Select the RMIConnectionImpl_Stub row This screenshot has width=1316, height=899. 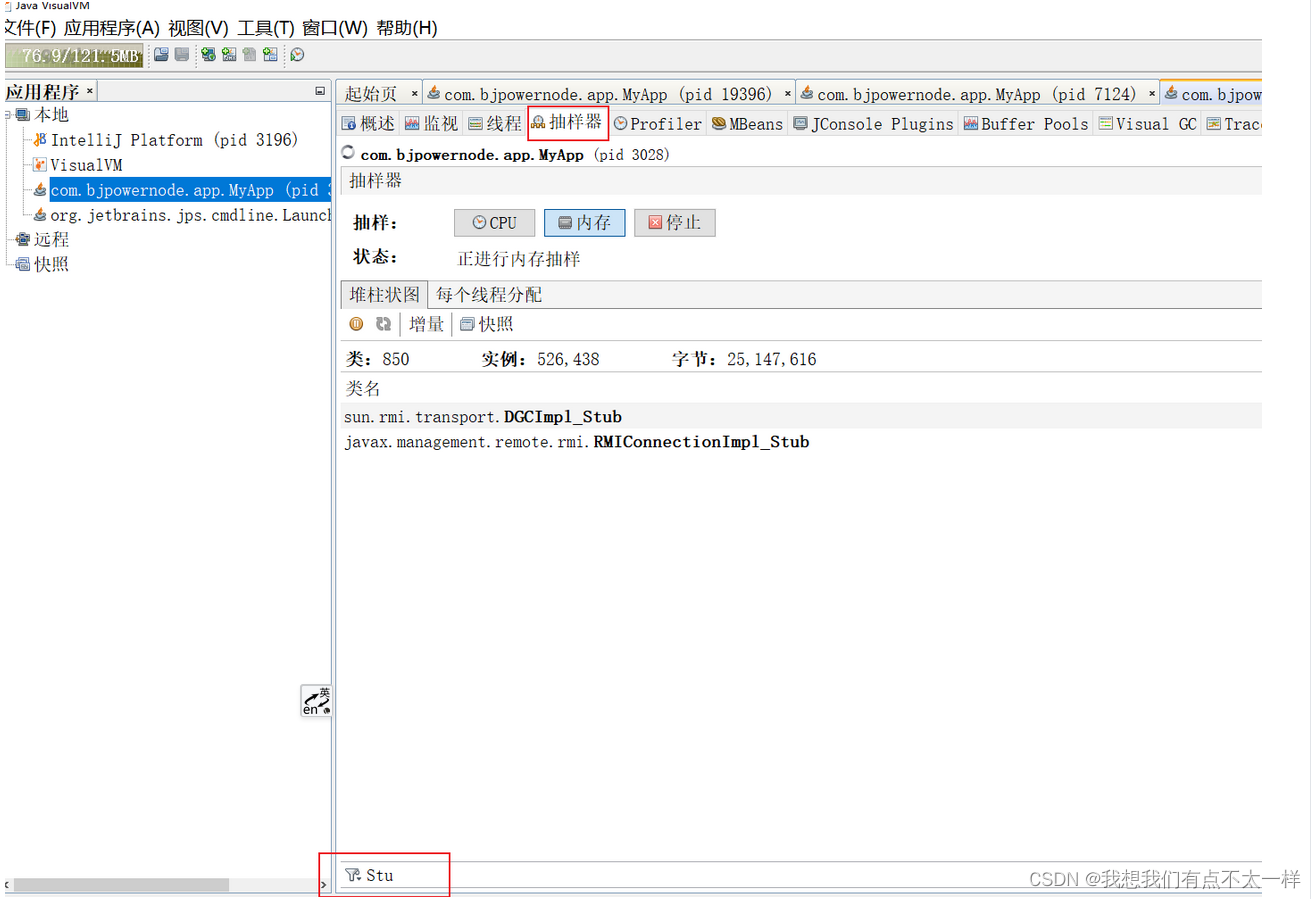pos(800,441)
